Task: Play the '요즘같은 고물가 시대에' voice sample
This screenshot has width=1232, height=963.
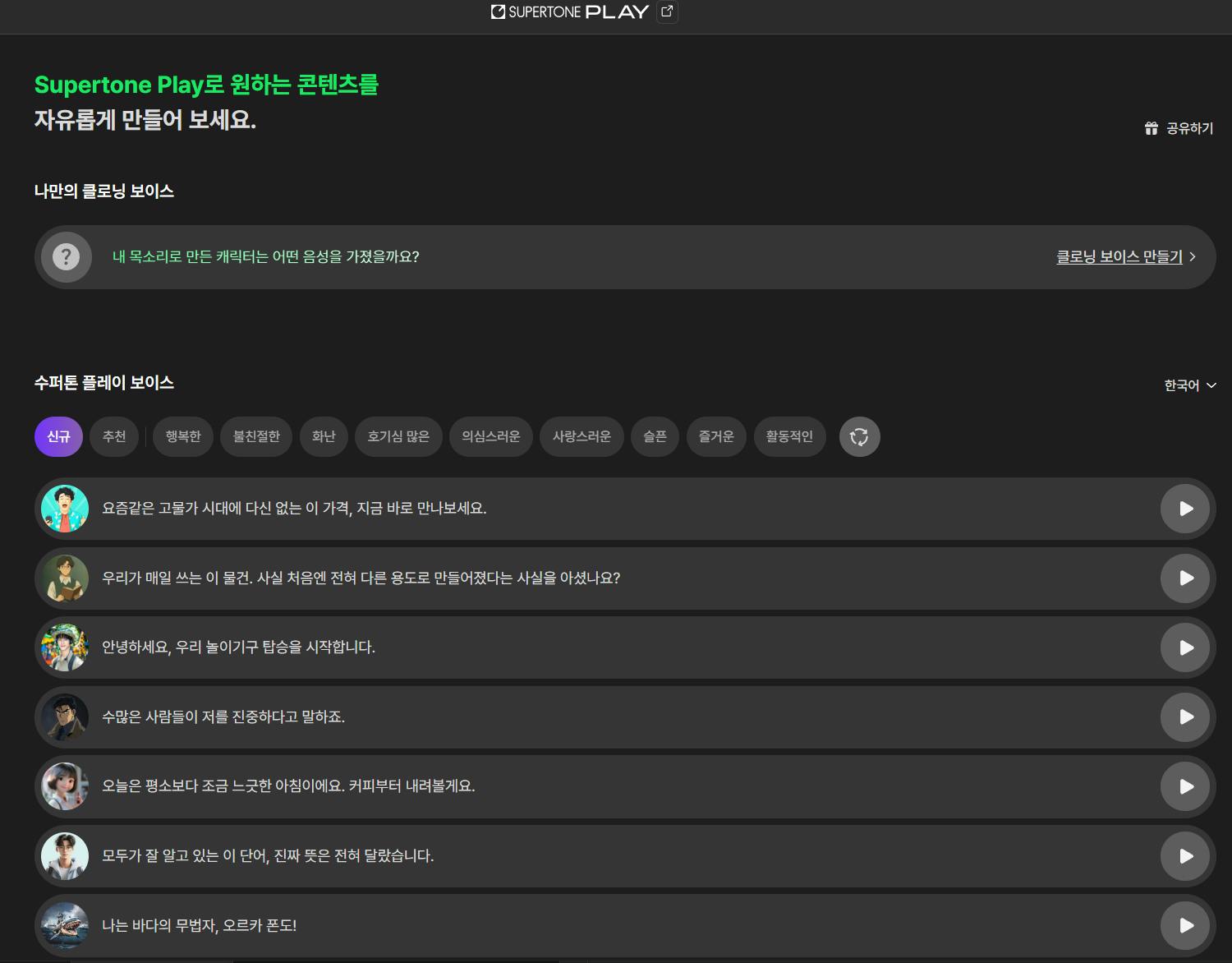Action: tap(1185, 509)
